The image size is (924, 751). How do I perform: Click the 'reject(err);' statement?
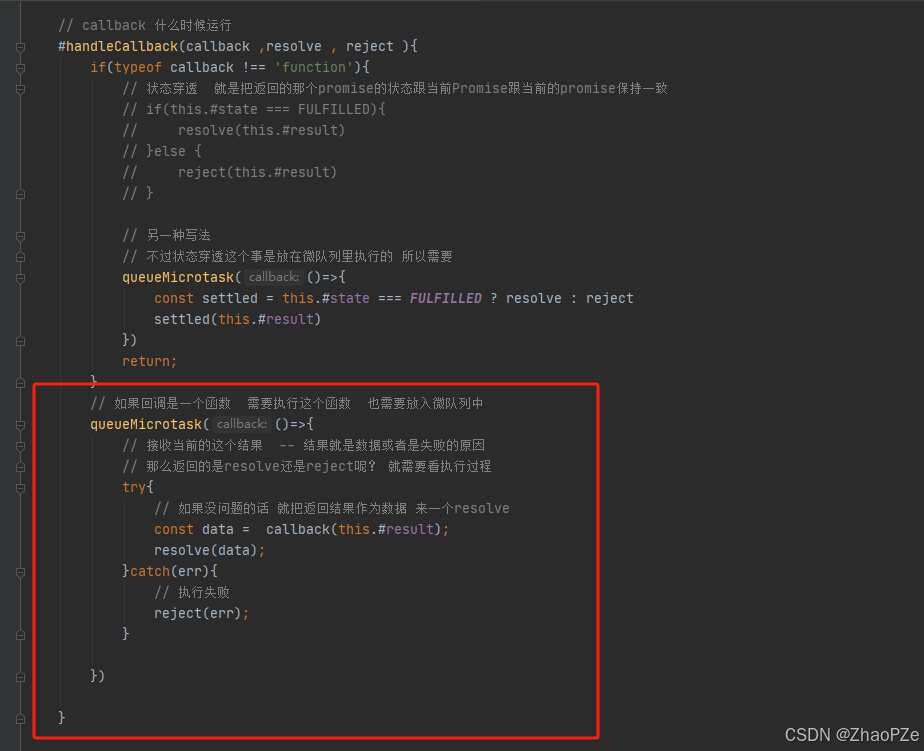click(202, 614)
